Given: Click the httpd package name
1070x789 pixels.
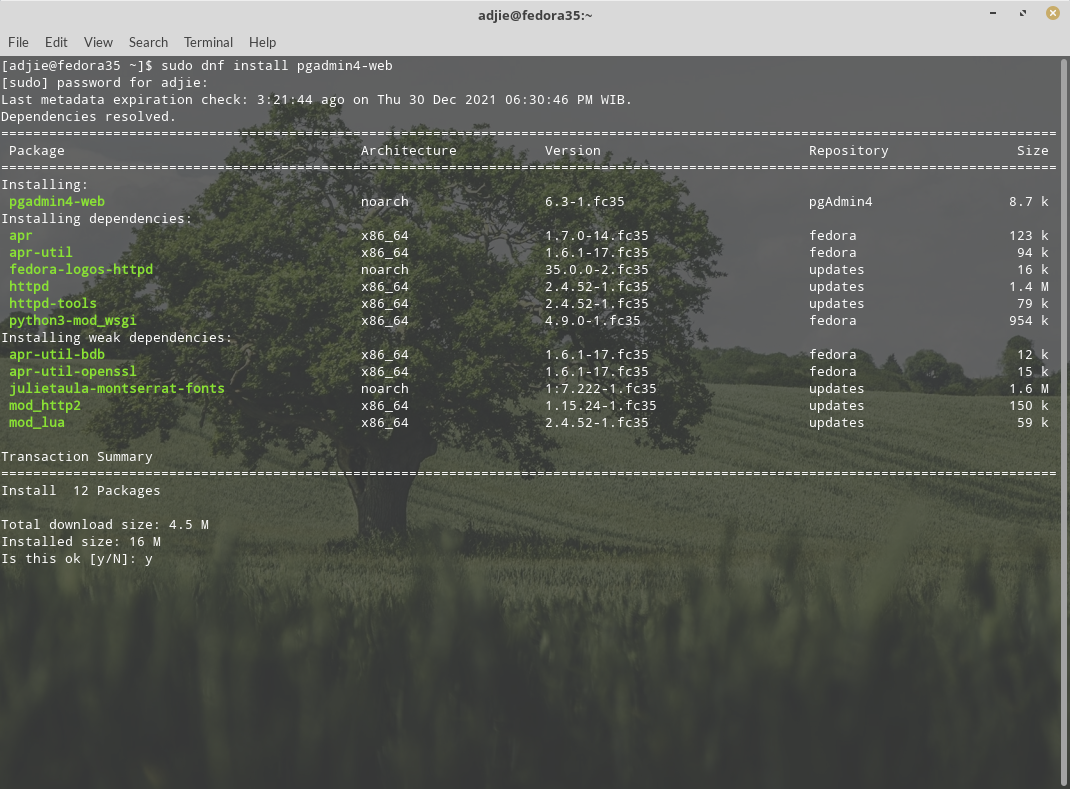Looking at the screenshot, I should [x=29, y=287].
